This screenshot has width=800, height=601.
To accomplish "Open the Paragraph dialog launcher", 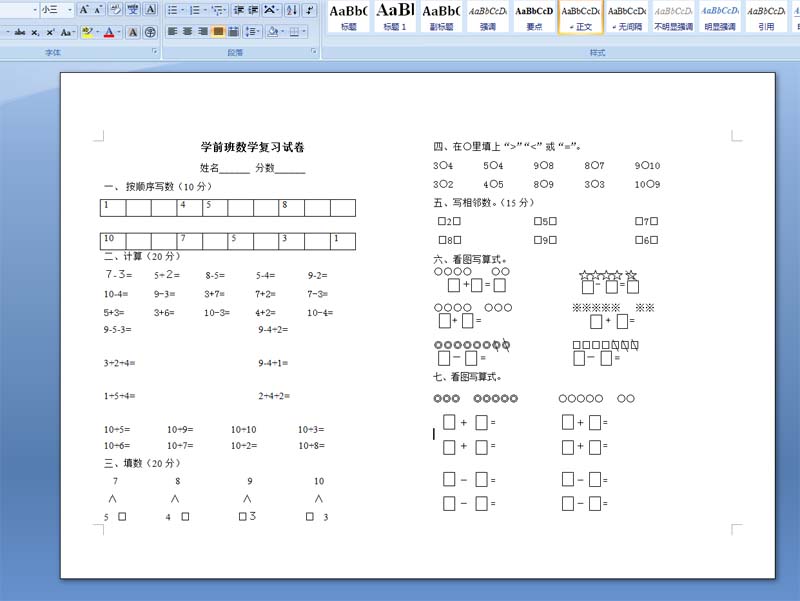I will 313,52.
